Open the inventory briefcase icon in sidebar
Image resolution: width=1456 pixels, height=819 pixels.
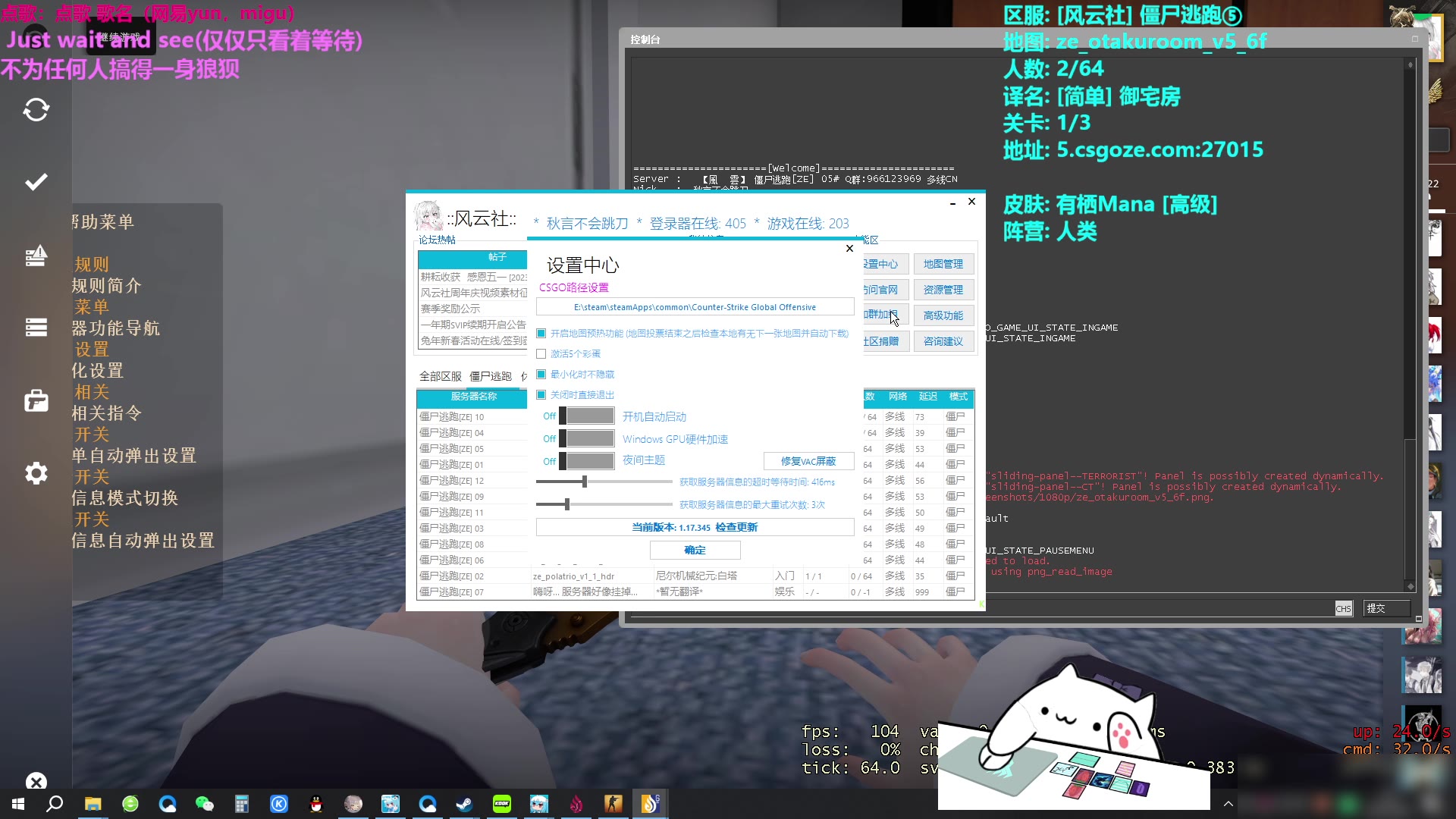(36, 400)
